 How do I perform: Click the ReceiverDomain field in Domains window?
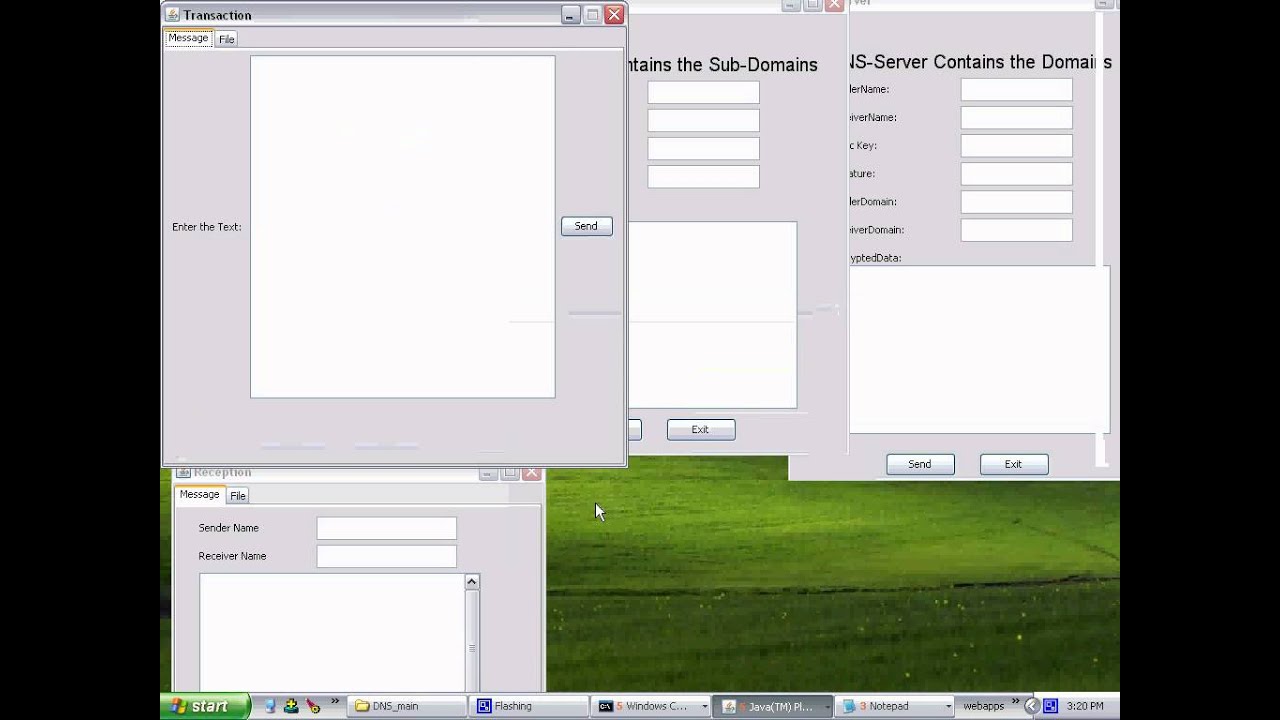tap(1016, 230)
